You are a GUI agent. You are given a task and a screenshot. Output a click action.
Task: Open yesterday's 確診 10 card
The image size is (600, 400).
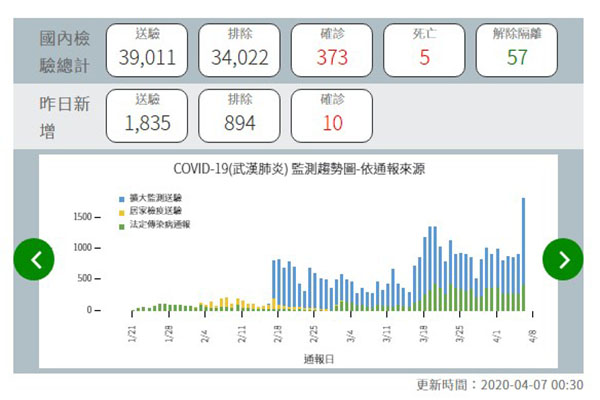[x=332, y=114]
